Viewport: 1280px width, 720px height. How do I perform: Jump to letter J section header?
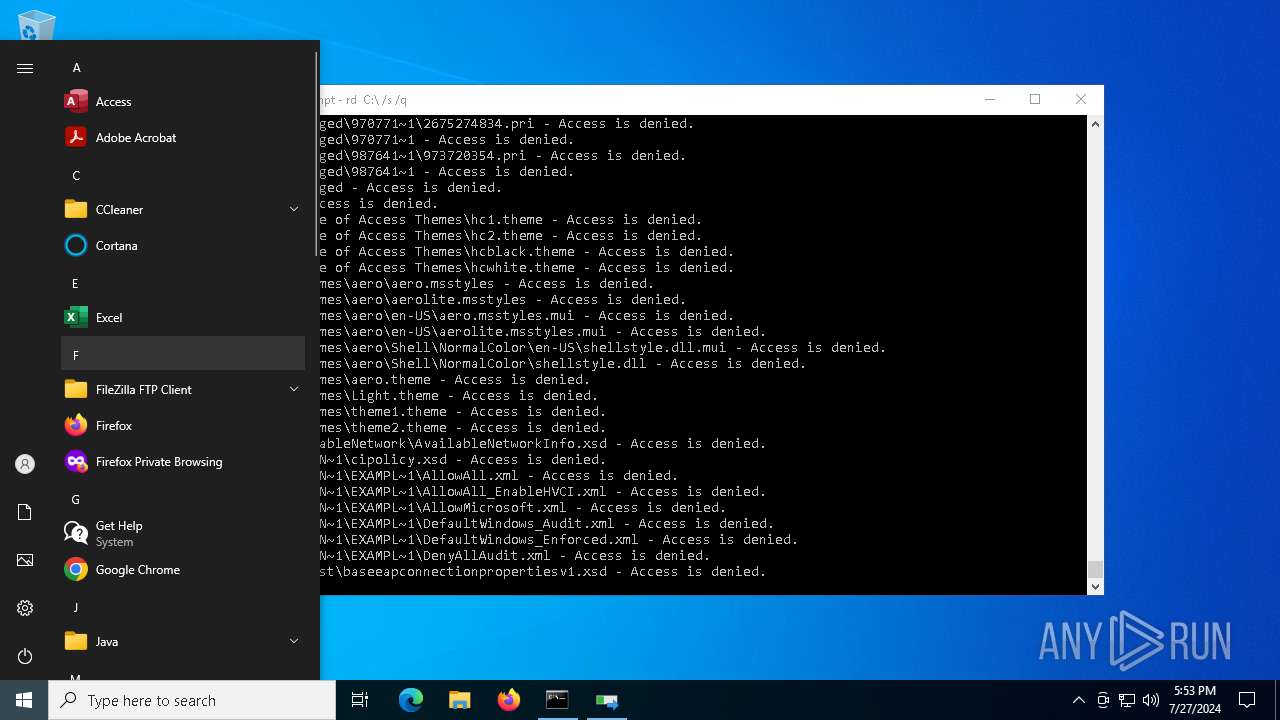[x=183, y=608]
